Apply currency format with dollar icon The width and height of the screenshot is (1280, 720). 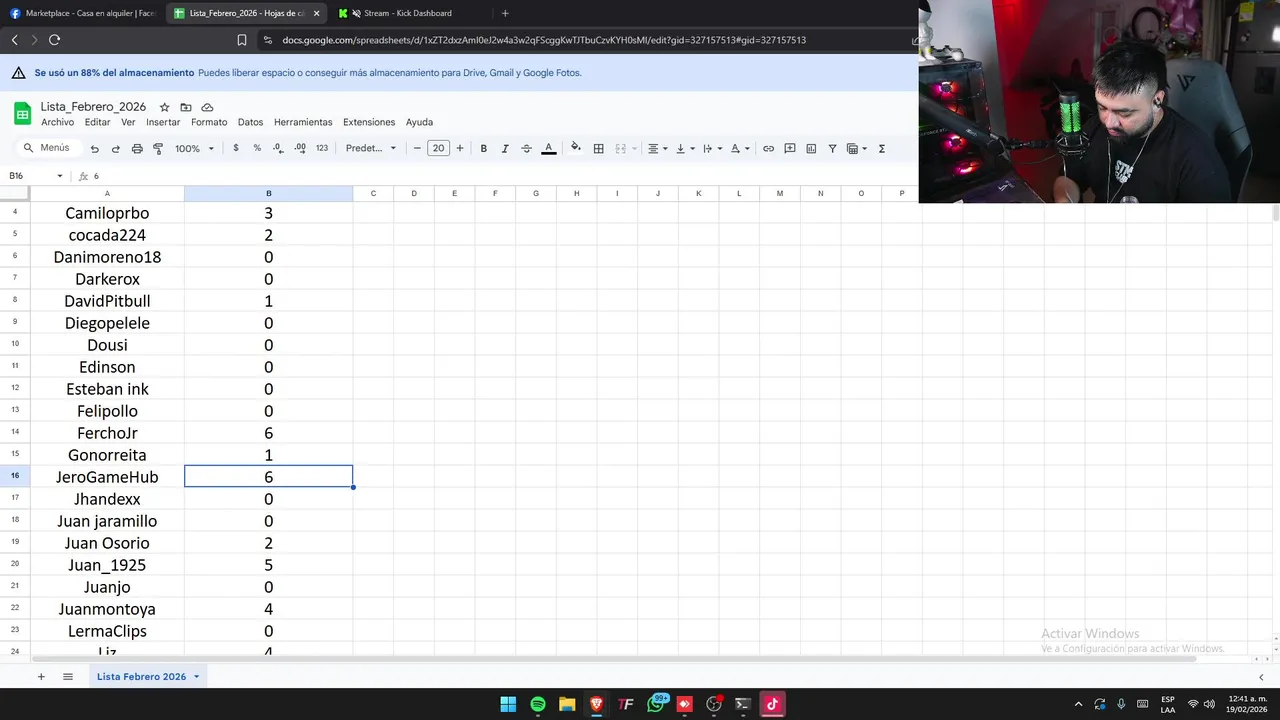click(x=236, y=148)
